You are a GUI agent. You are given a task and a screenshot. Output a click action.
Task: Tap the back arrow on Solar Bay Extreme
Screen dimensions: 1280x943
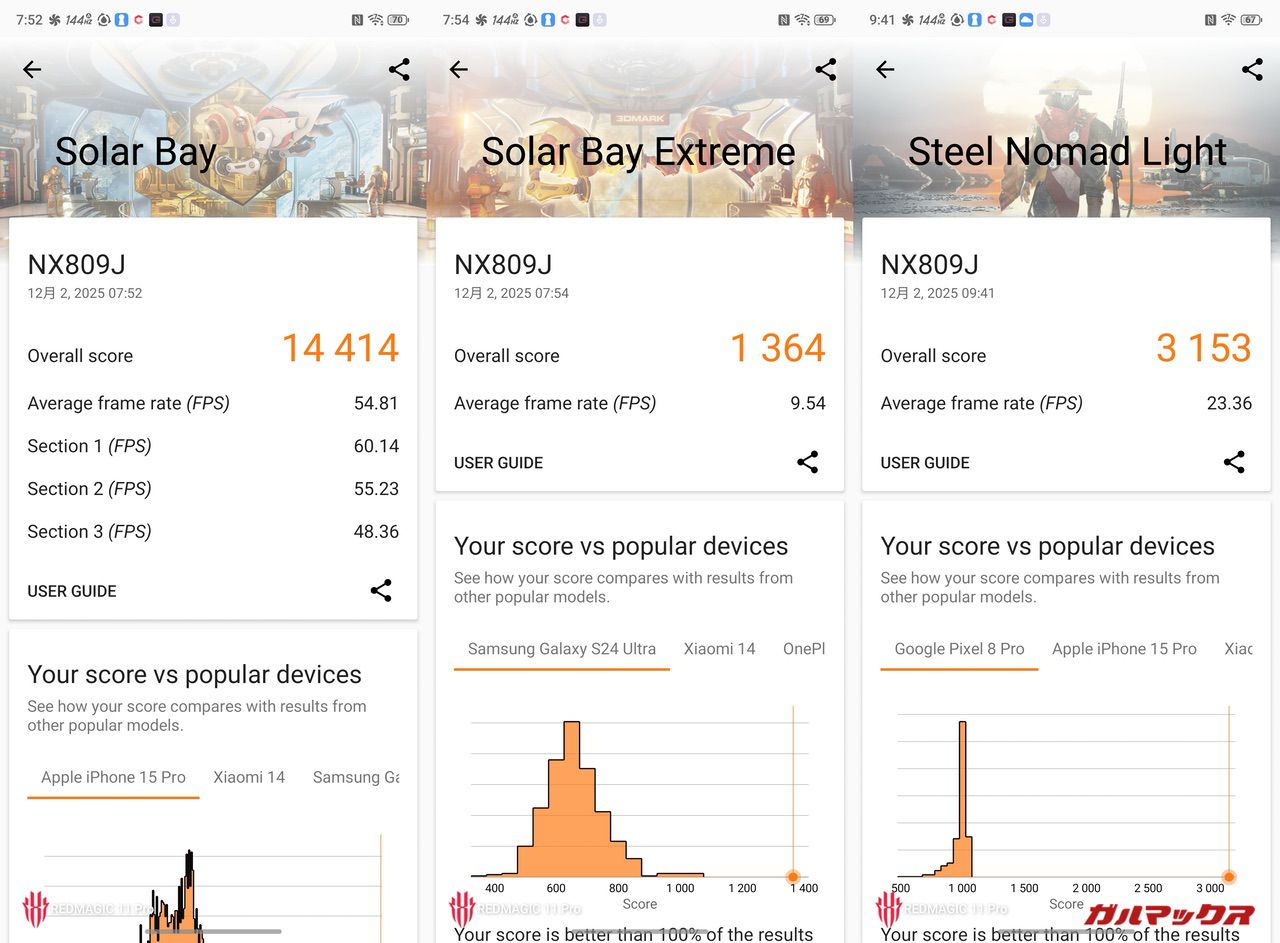coord(459,69)
